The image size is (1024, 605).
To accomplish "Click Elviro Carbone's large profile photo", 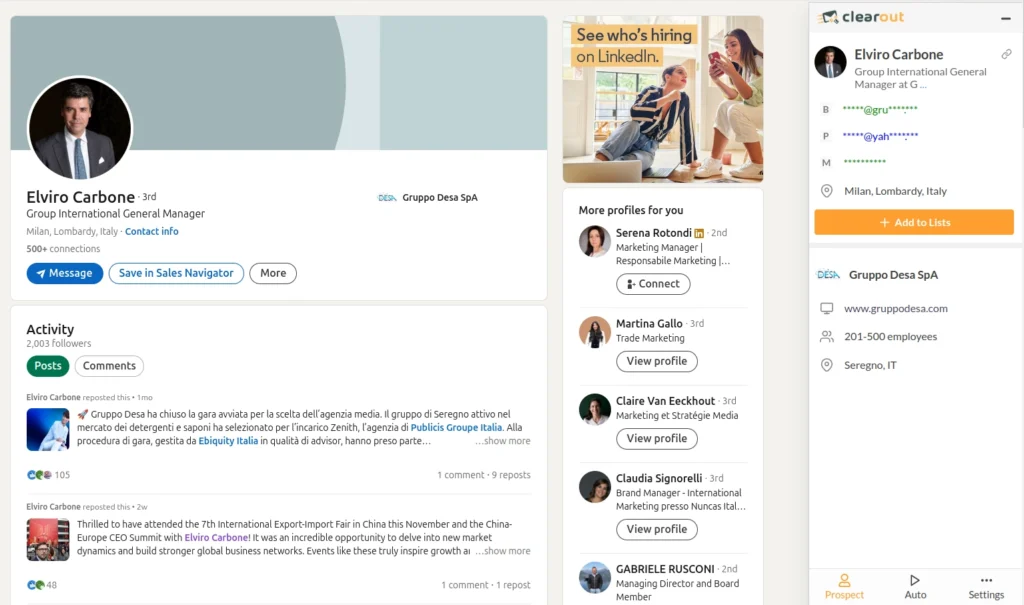I will coord(80,128).
